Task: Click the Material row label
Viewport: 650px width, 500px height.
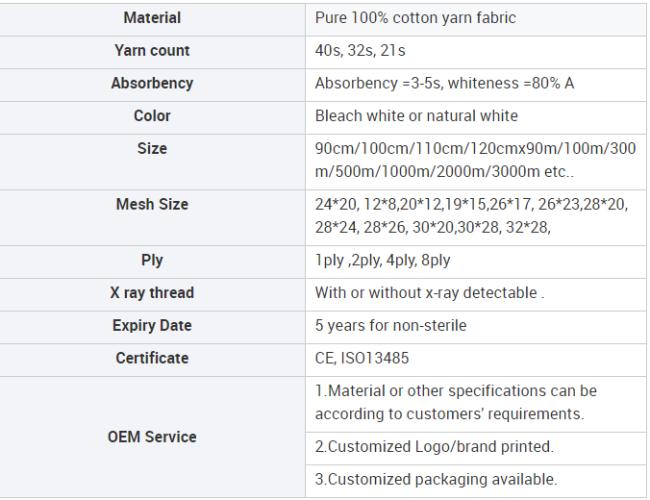Action: point(152,18)
